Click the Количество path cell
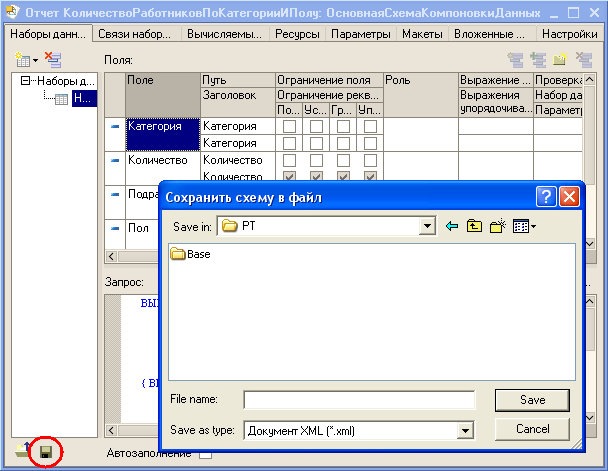The image size is (608, 471). pyautogui.click(x=238, y=160)
